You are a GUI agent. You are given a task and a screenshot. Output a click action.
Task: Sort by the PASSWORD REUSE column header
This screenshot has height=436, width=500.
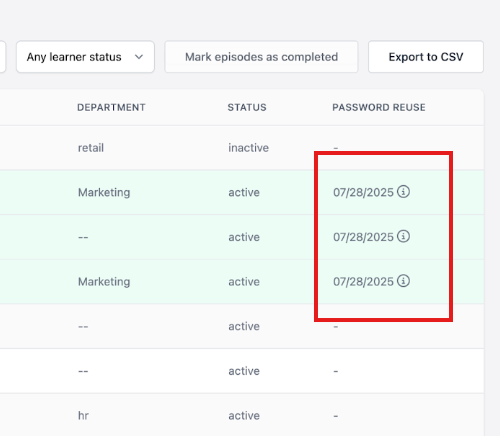click(x=379, y=107)
